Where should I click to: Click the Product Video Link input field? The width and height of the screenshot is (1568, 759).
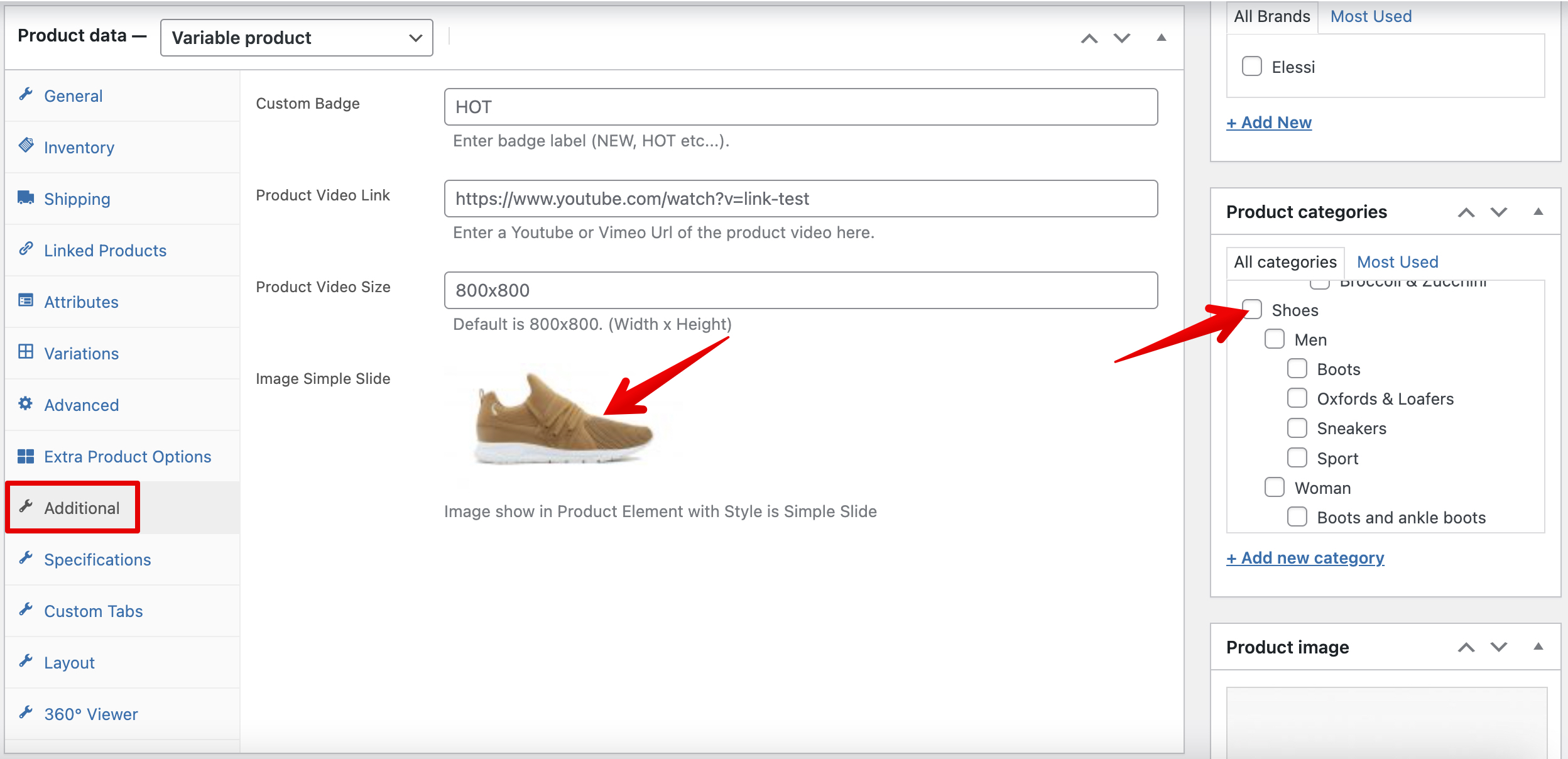pos(800,199)
